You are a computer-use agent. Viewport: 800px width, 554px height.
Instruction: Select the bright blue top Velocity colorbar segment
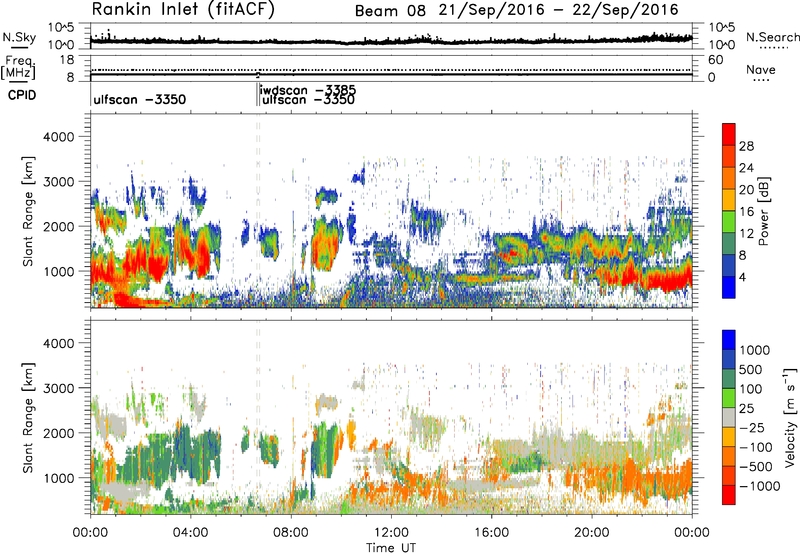[729, 340]
